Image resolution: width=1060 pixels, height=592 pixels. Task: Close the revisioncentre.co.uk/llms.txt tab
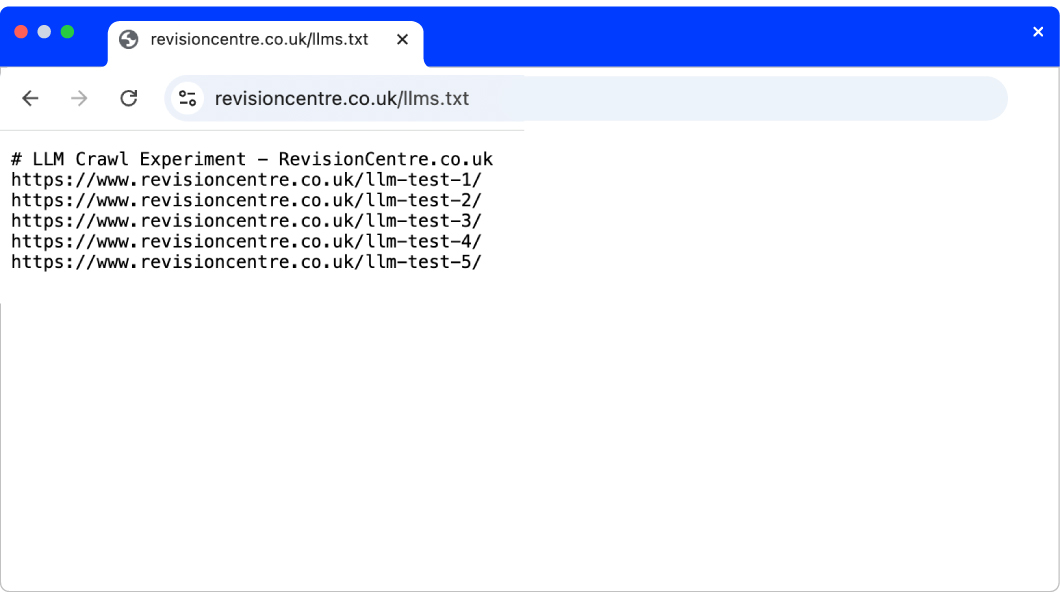[402, 40]
